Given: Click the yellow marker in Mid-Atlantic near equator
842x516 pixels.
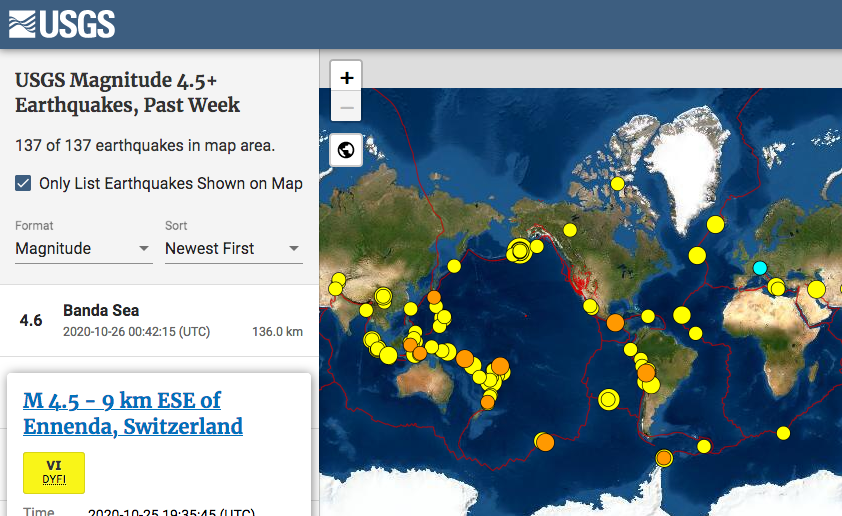Looking at the screenshot, I should click(695, 333).
